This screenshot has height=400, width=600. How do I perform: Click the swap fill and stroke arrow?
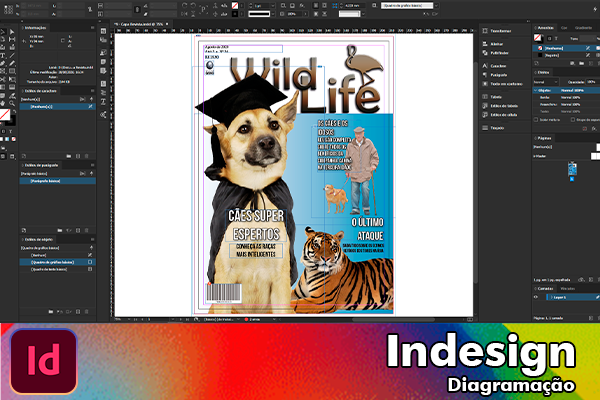14,112
